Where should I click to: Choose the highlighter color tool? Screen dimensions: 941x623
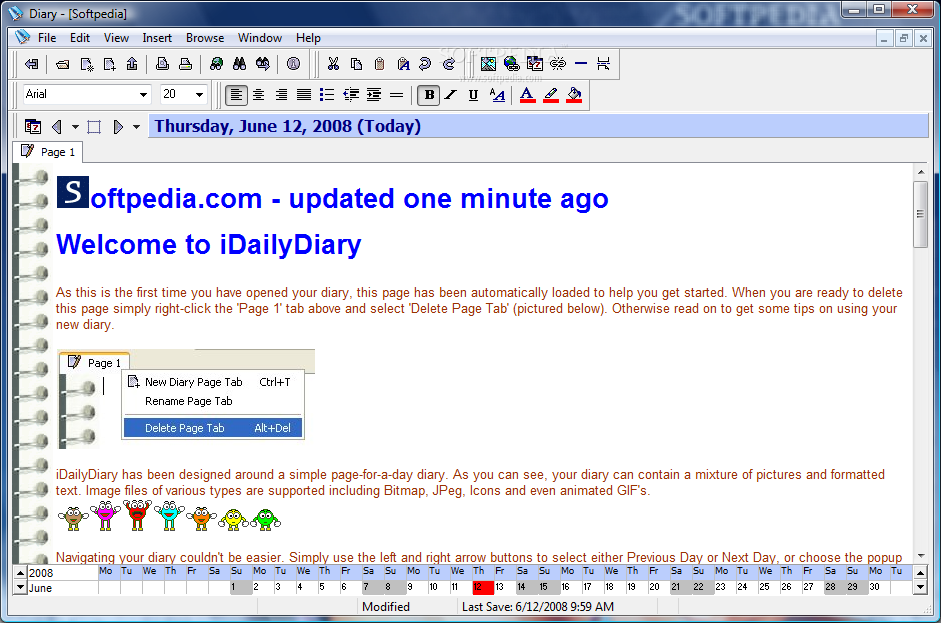(551, 95)
